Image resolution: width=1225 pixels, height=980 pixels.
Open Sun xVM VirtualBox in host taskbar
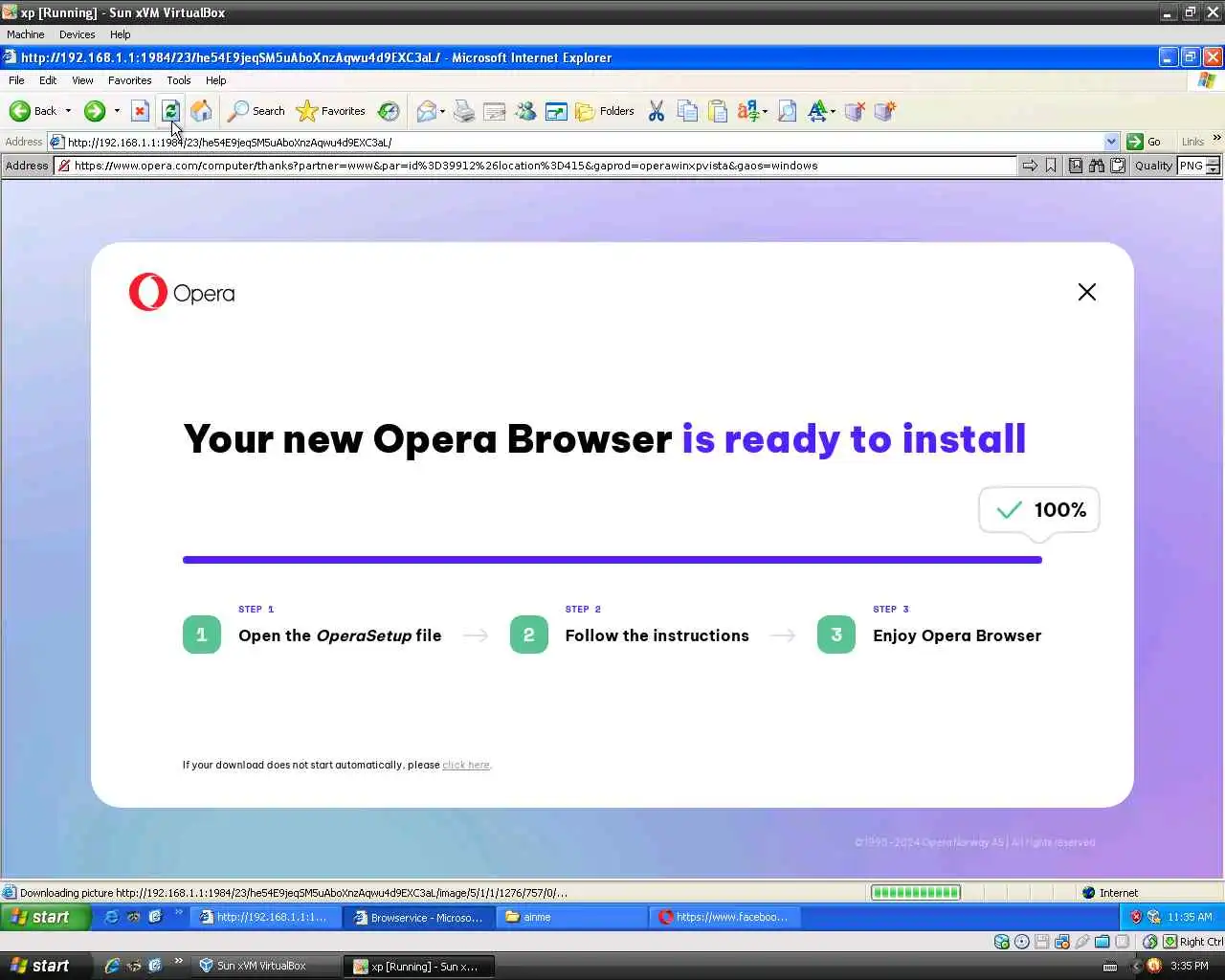point(265,966)
